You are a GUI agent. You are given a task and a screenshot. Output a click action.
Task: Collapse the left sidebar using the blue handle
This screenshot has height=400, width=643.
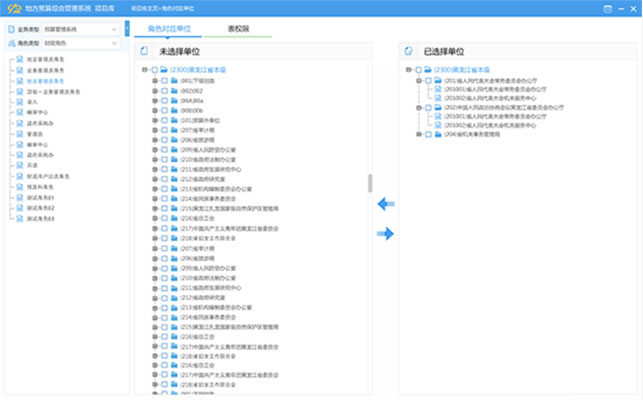pyautogui.click(x=125, y=29)
